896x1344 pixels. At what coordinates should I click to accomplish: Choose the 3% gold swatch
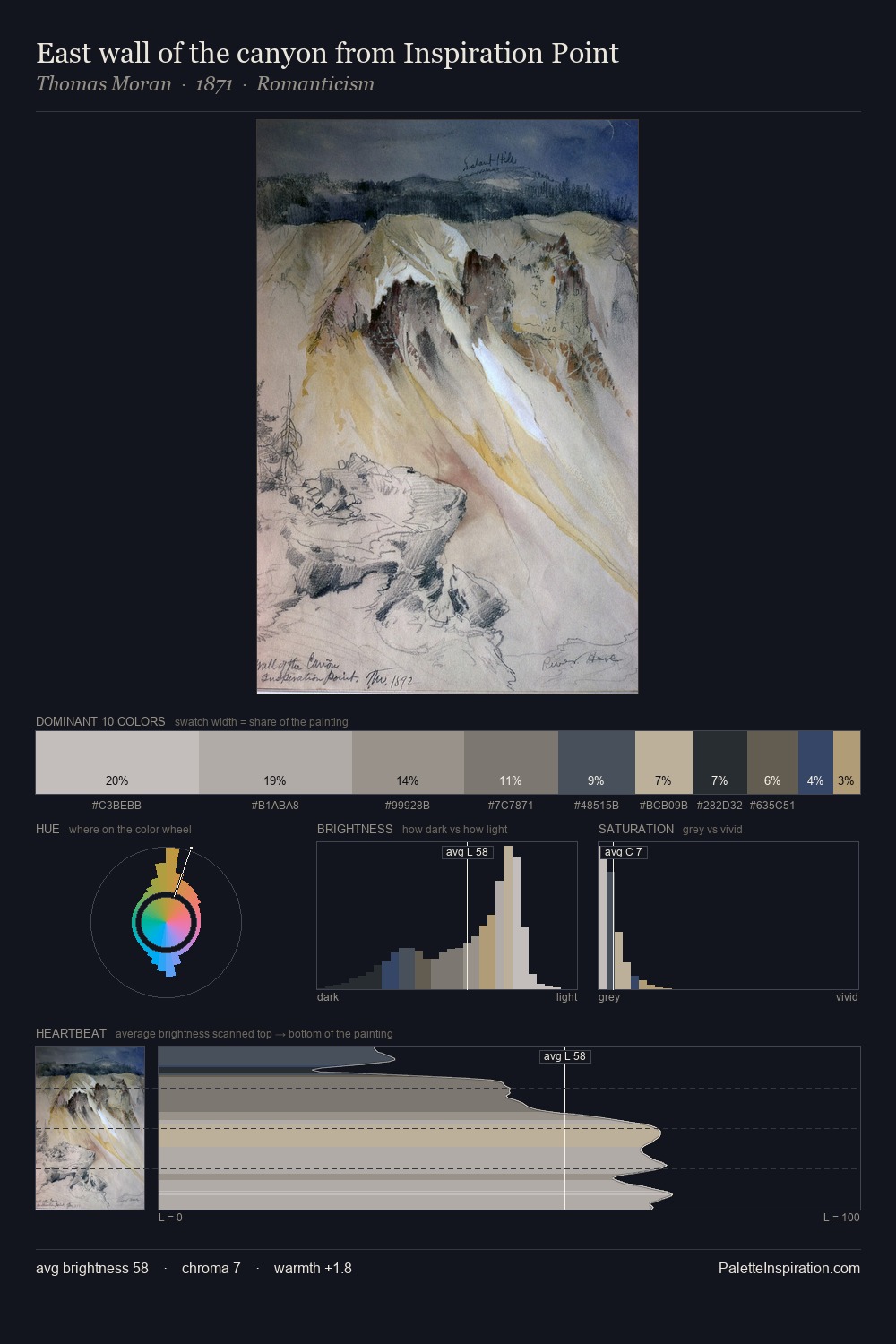click(847, 762)
